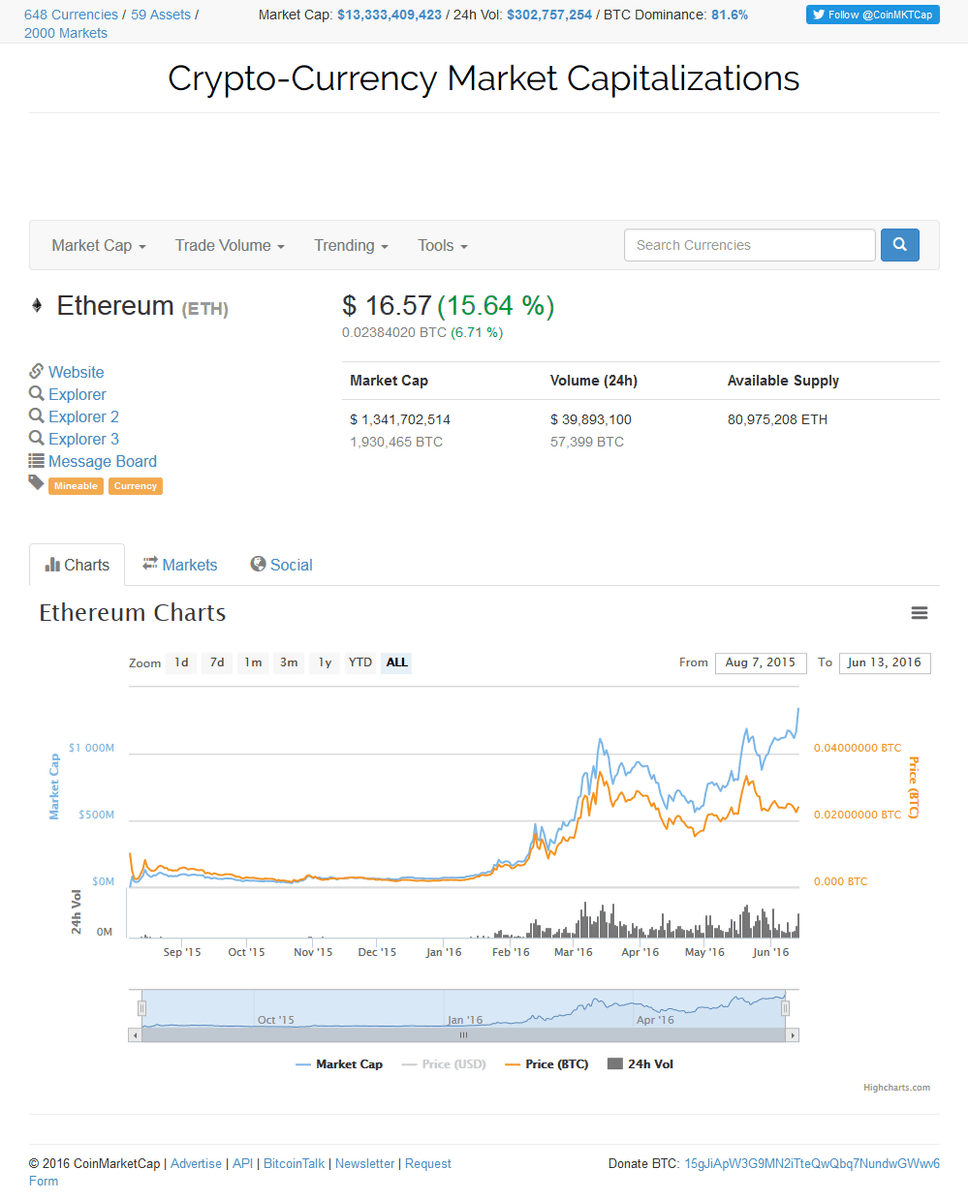Click the navigator horizontal scrollbar thumb
This screenshot has height=1200, width=968.
(464, 1035)
